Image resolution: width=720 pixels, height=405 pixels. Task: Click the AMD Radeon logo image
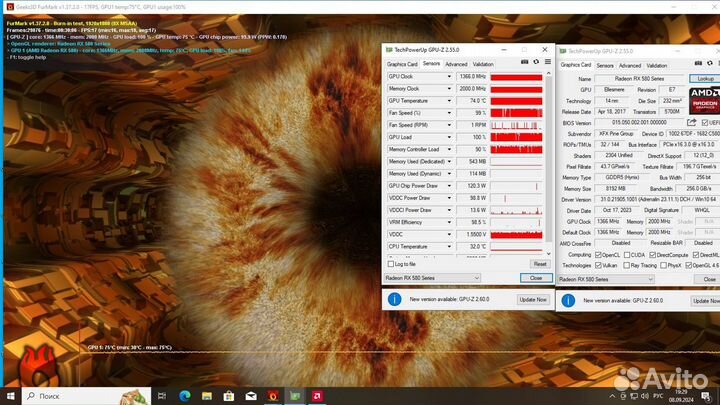point(705,100)
